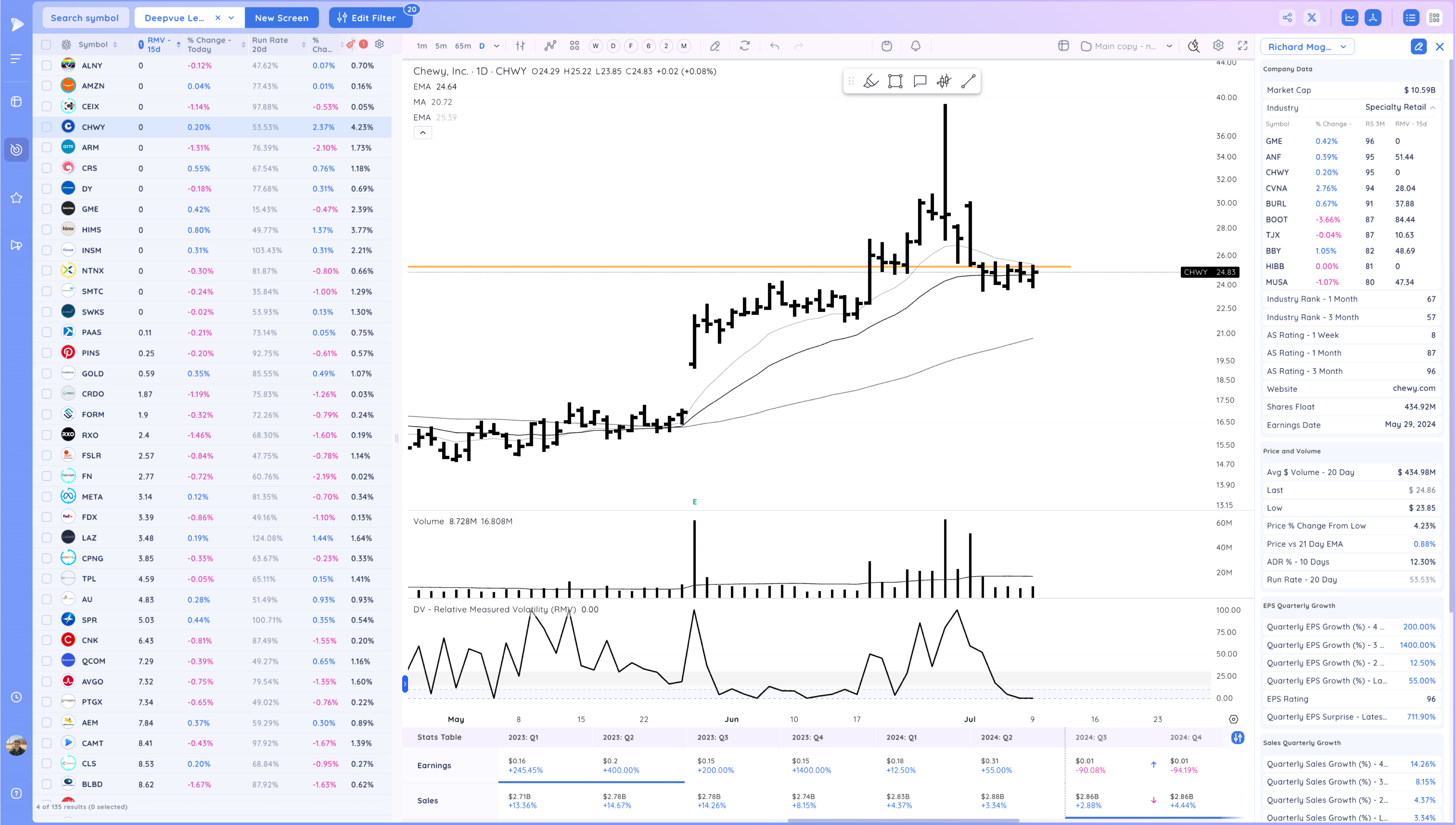Screen dimensions: 1456x825
Task: Open the Deepvue Leaders screen dropdown
Action: [x=231, y=17]
